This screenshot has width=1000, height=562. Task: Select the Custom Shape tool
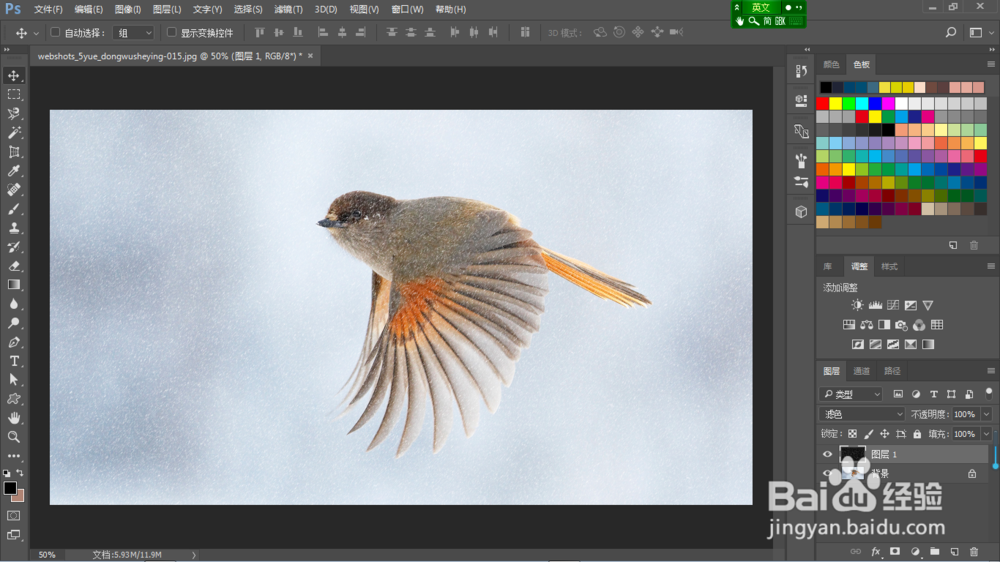click(x=13, y=399)
